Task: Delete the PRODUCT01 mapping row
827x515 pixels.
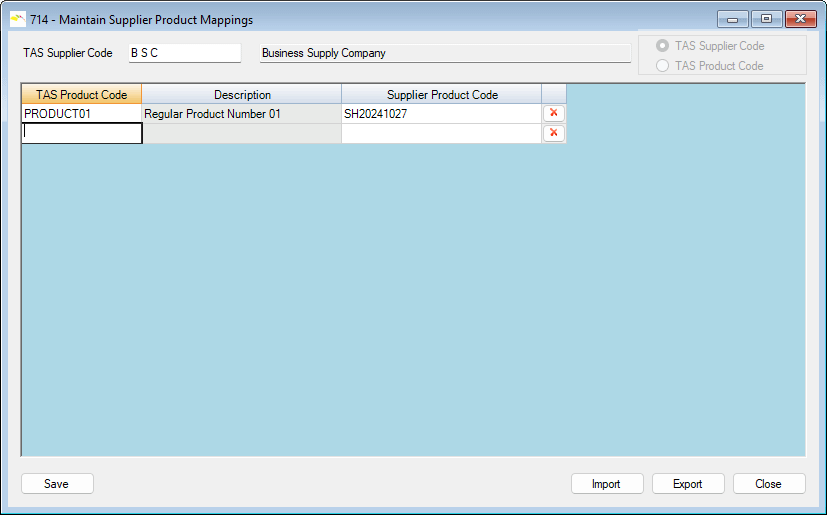Action: click(553, 113)
